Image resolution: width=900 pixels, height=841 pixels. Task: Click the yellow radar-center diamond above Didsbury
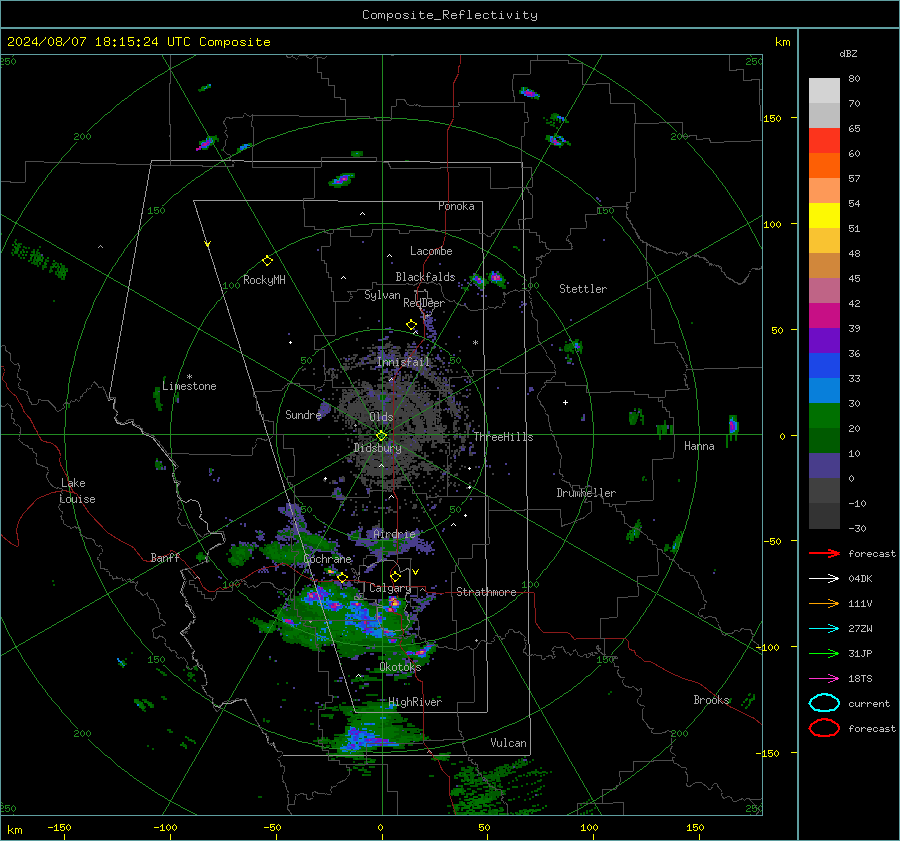(381, 436)
